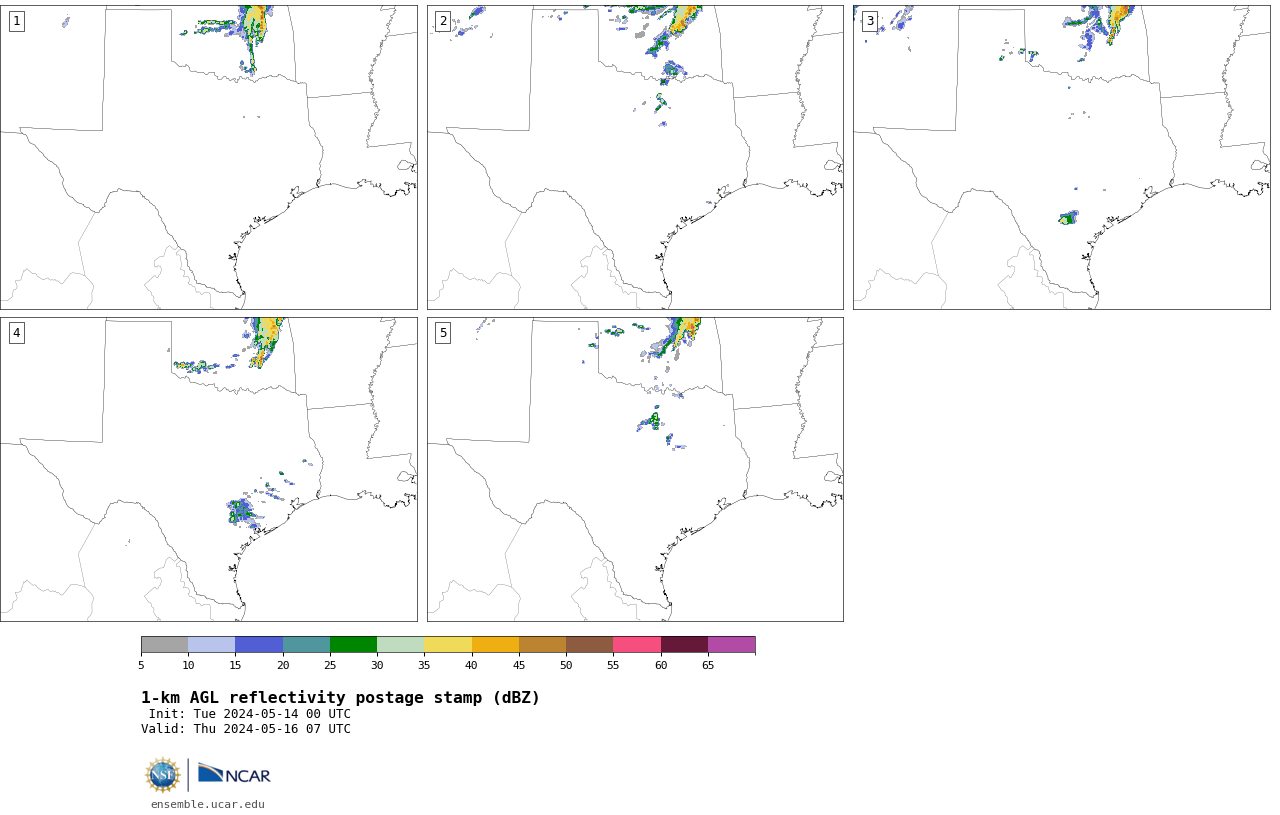Click the 'Init: Tue 2024-05-14 00 UTC' line
This screenshot has height=815, width=1280.
coord(250,714)
